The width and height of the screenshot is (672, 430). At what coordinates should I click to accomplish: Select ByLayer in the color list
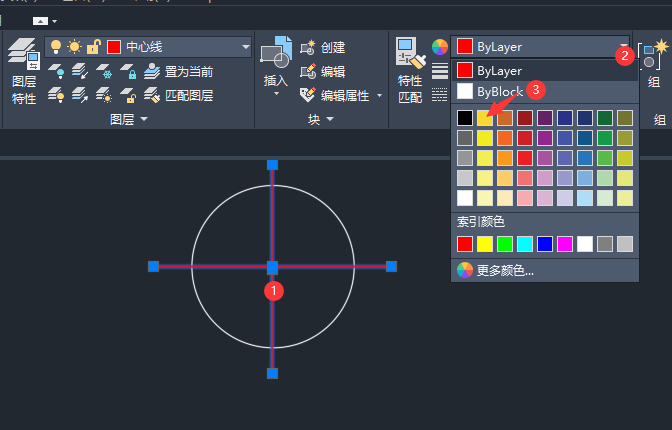point(544,70)
